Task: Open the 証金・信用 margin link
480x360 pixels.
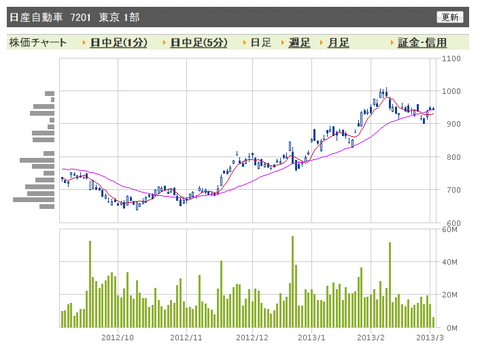Action: point(422,43)
